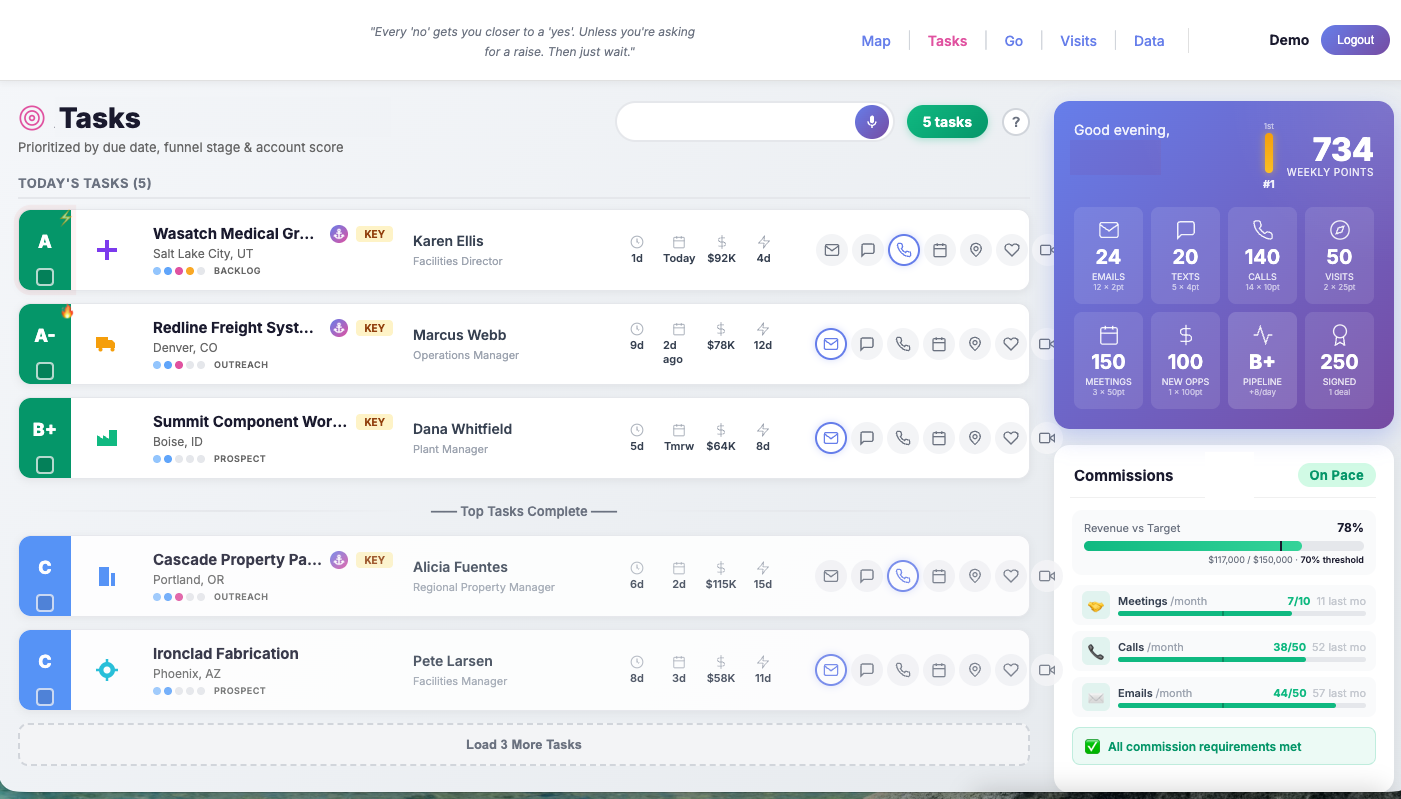Screen dimensions: 1401x799
Task: Send text to Marcus Webb chat icon
Action: coord(867,344)
